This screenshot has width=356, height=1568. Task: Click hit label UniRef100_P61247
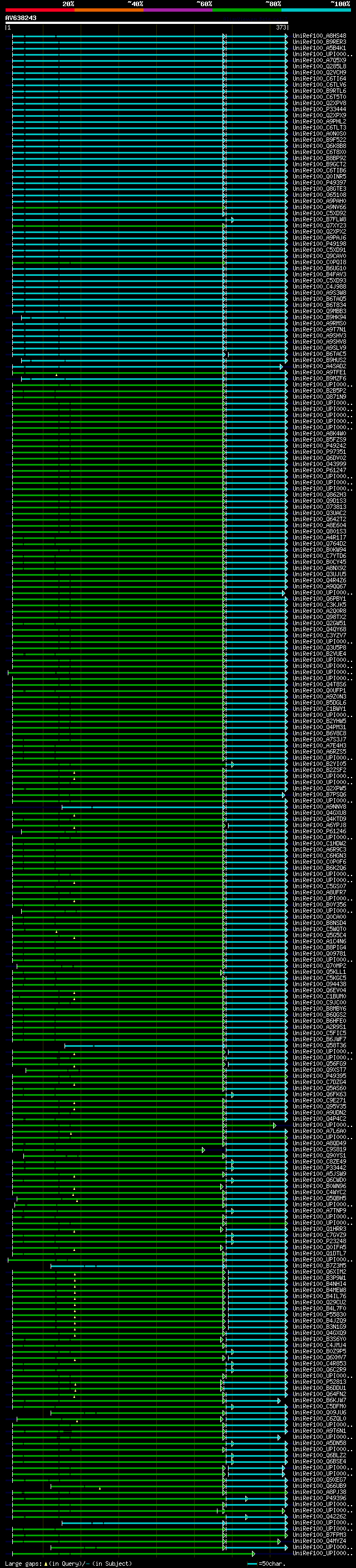pos(319,470)
